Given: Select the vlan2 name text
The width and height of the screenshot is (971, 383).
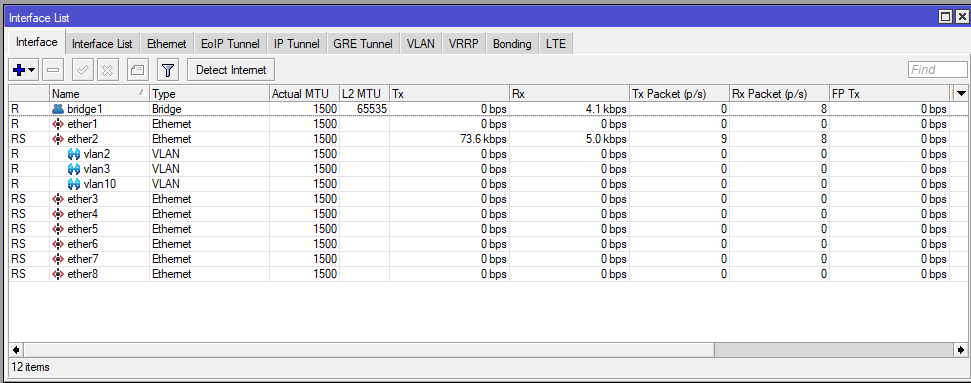Looking at the screenshot, I should [97, 154].
